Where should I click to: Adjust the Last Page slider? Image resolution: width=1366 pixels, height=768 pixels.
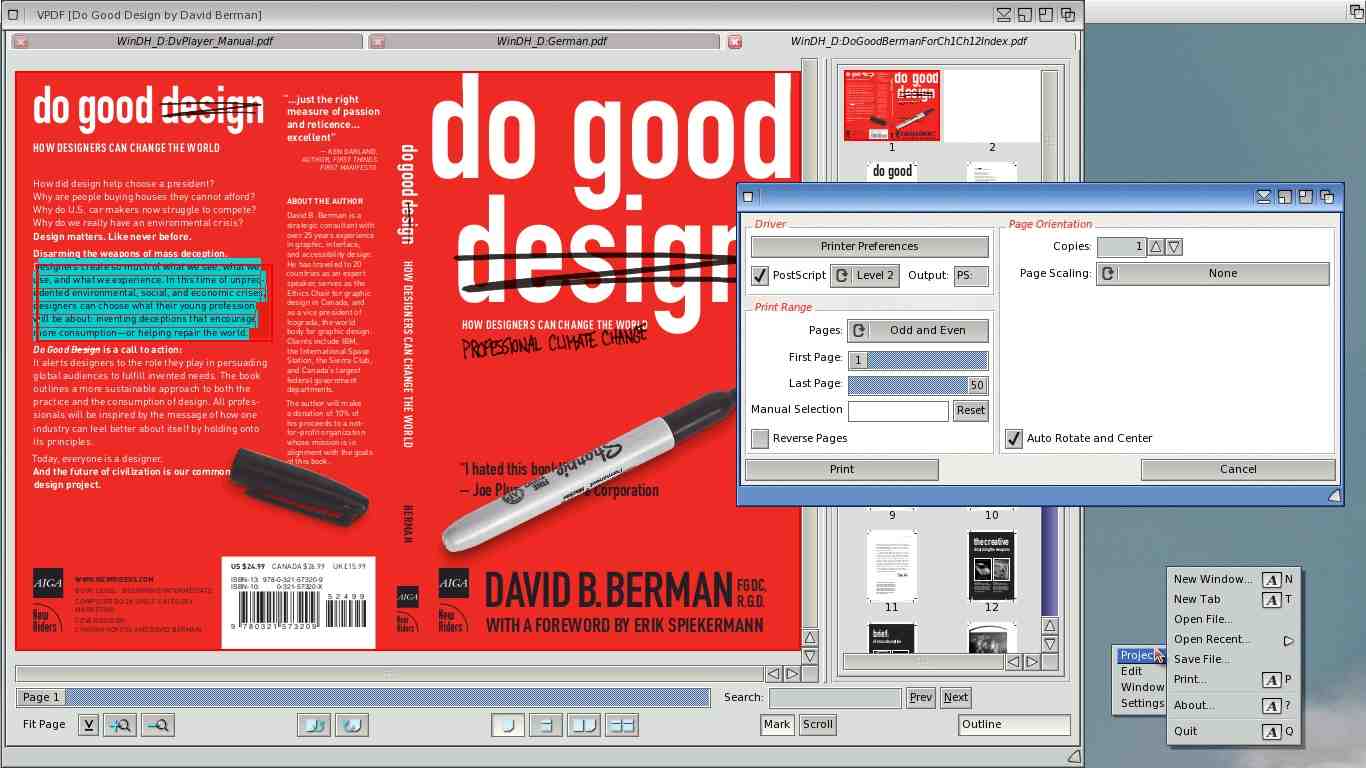[x=918, y=385]
